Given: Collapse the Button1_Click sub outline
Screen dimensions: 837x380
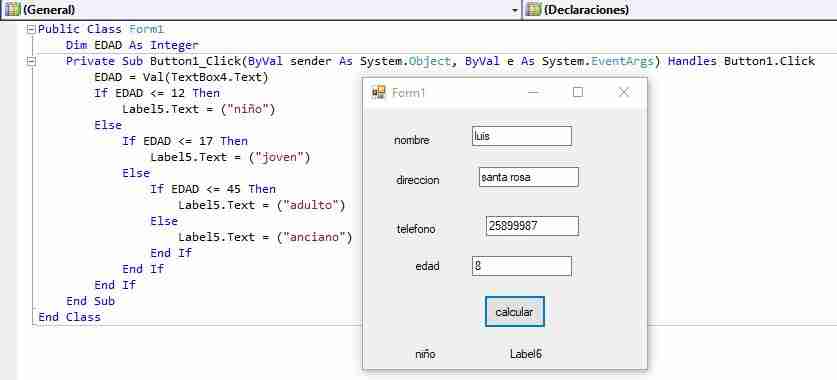Looking at the screenshot, I should [x=31, y=61].
